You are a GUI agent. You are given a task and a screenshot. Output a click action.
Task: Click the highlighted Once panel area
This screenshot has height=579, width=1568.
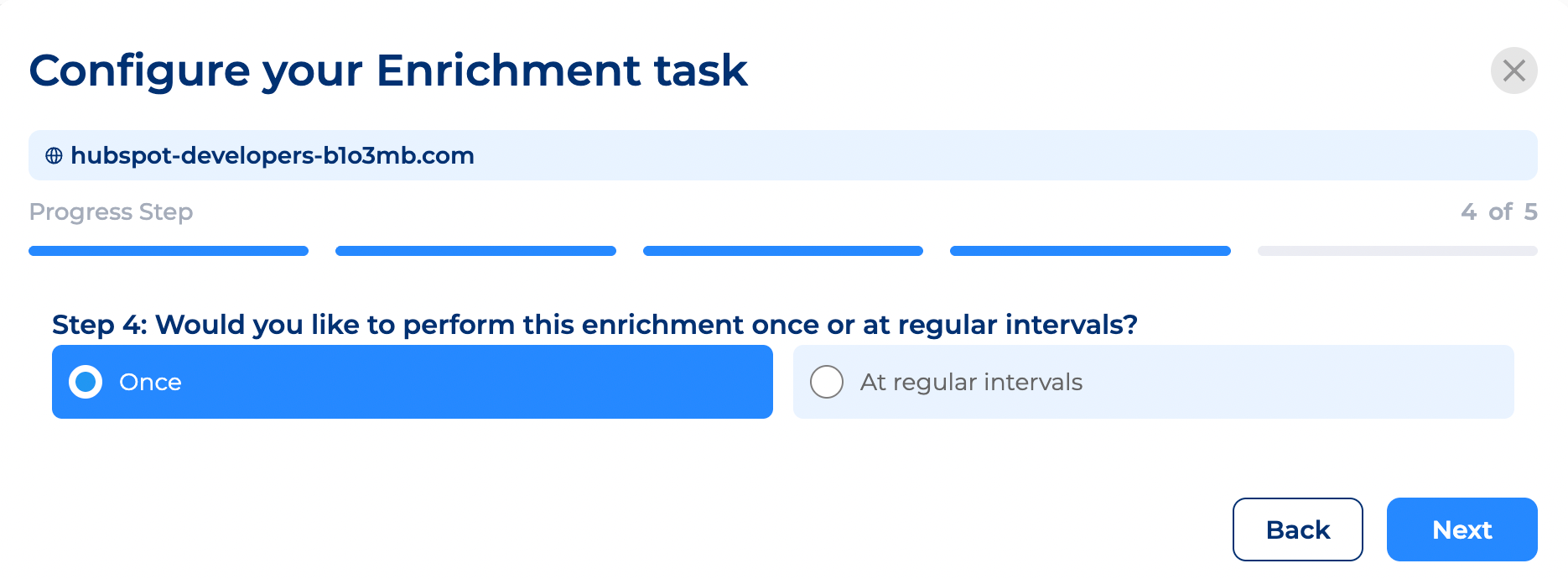[x=411, y=382]
